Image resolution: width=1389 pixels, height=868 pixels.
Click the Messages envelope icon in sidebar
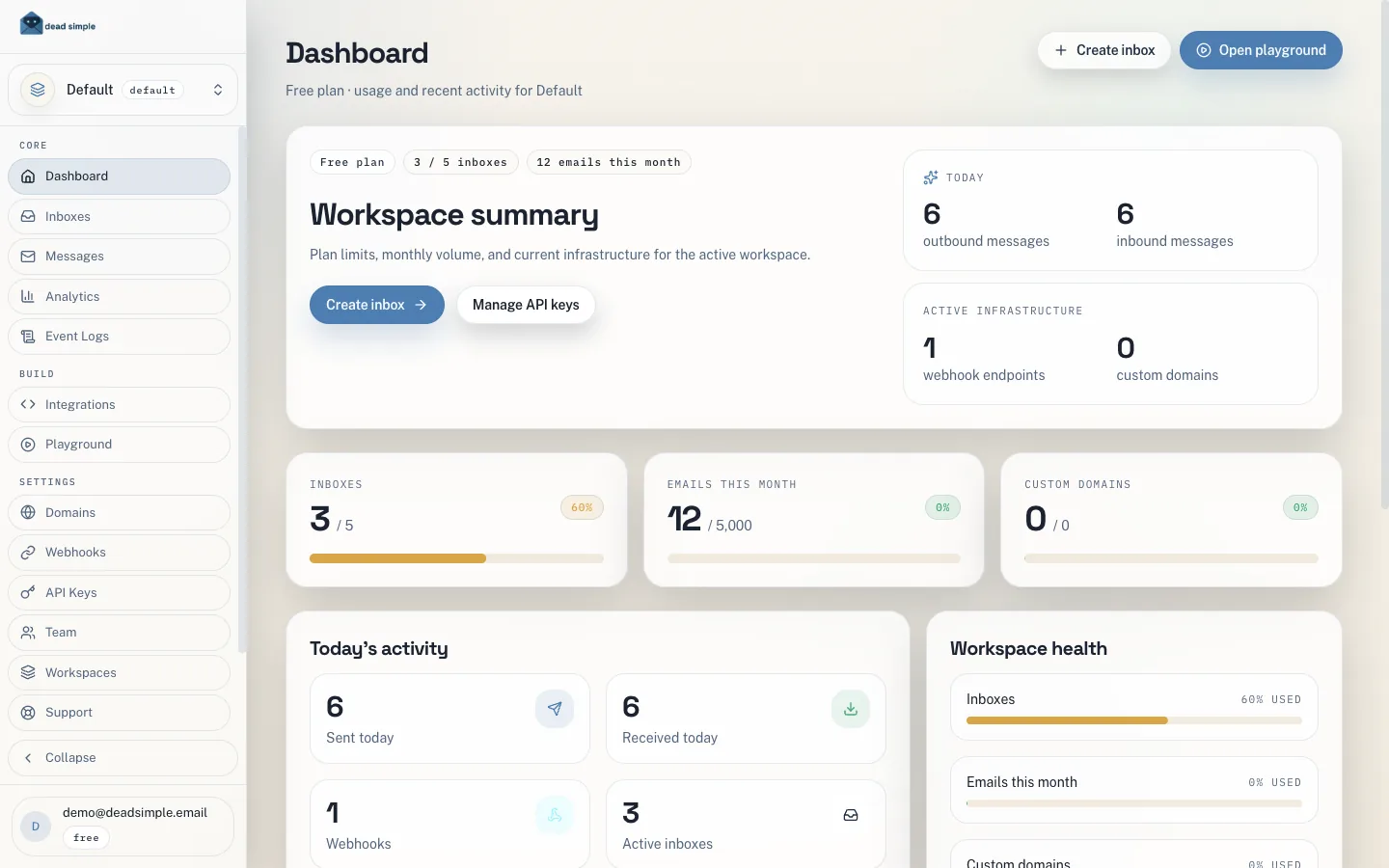tap(28, 257)
